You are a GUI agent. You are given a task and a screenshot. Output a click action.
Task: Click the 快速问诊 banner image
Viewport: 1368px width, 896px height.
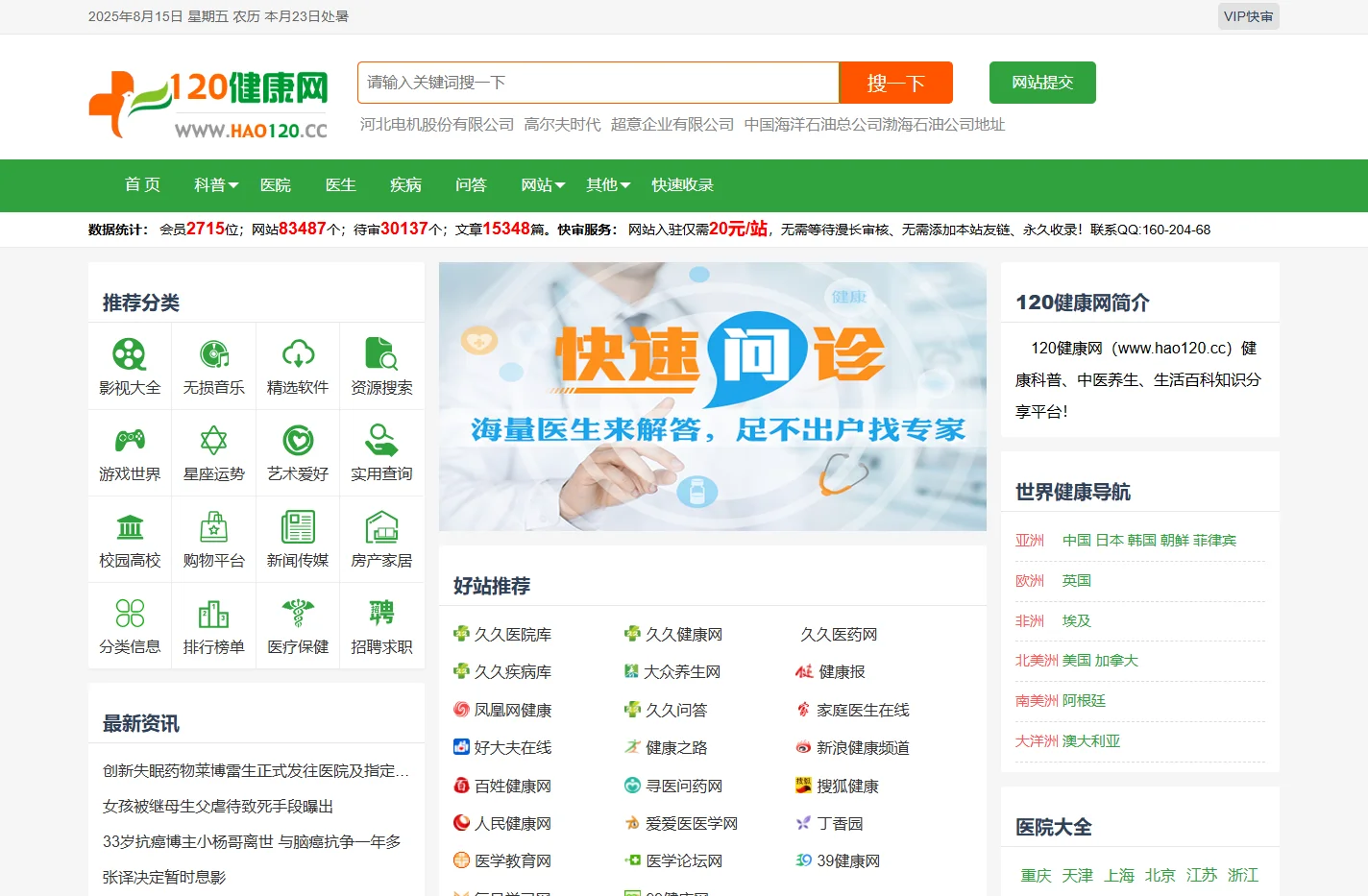tap(713, 397)
